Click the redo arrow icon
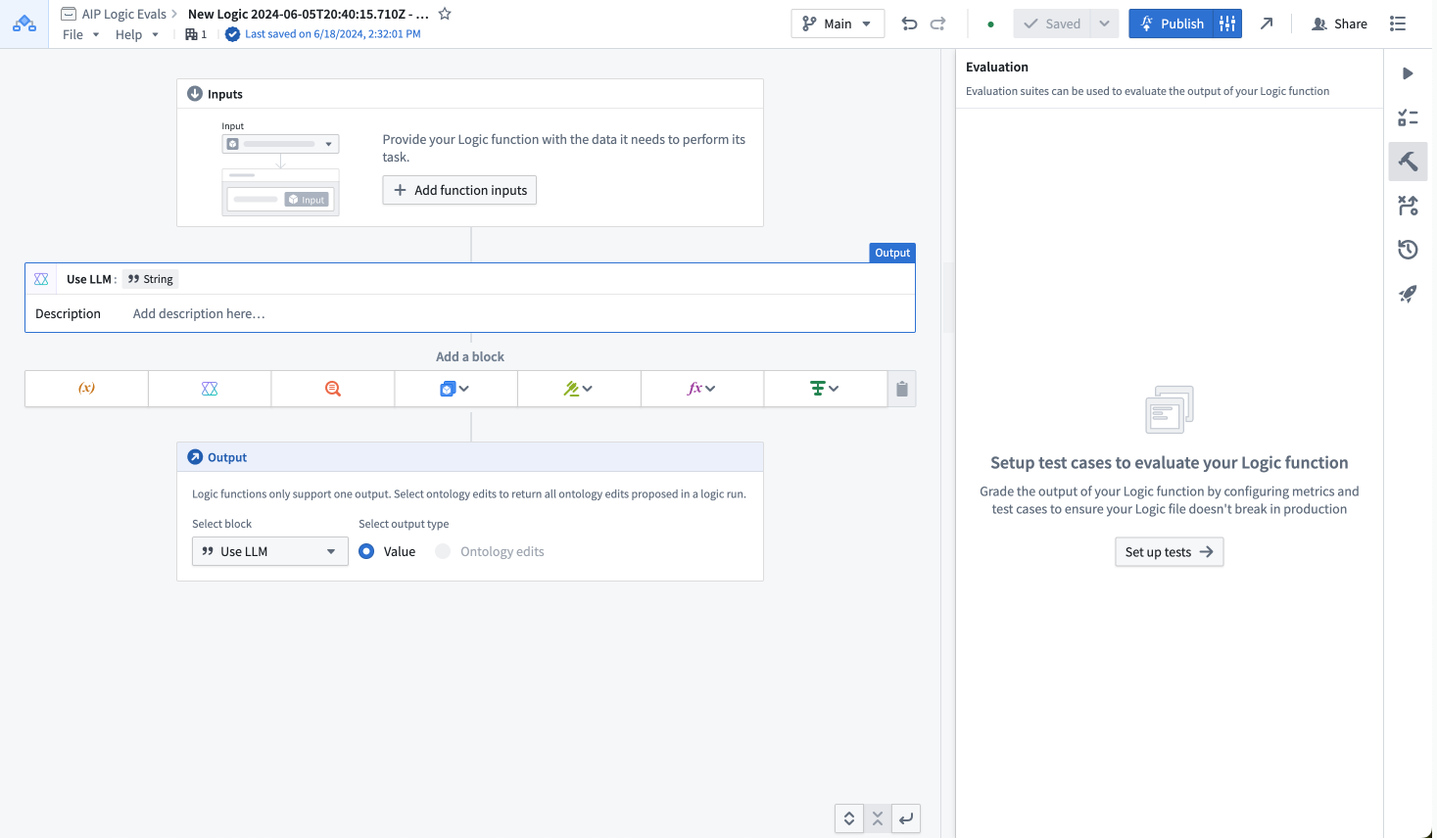The width and height of the screenshot is (1437, 840). pyautogui.click(x=938, y=23)
